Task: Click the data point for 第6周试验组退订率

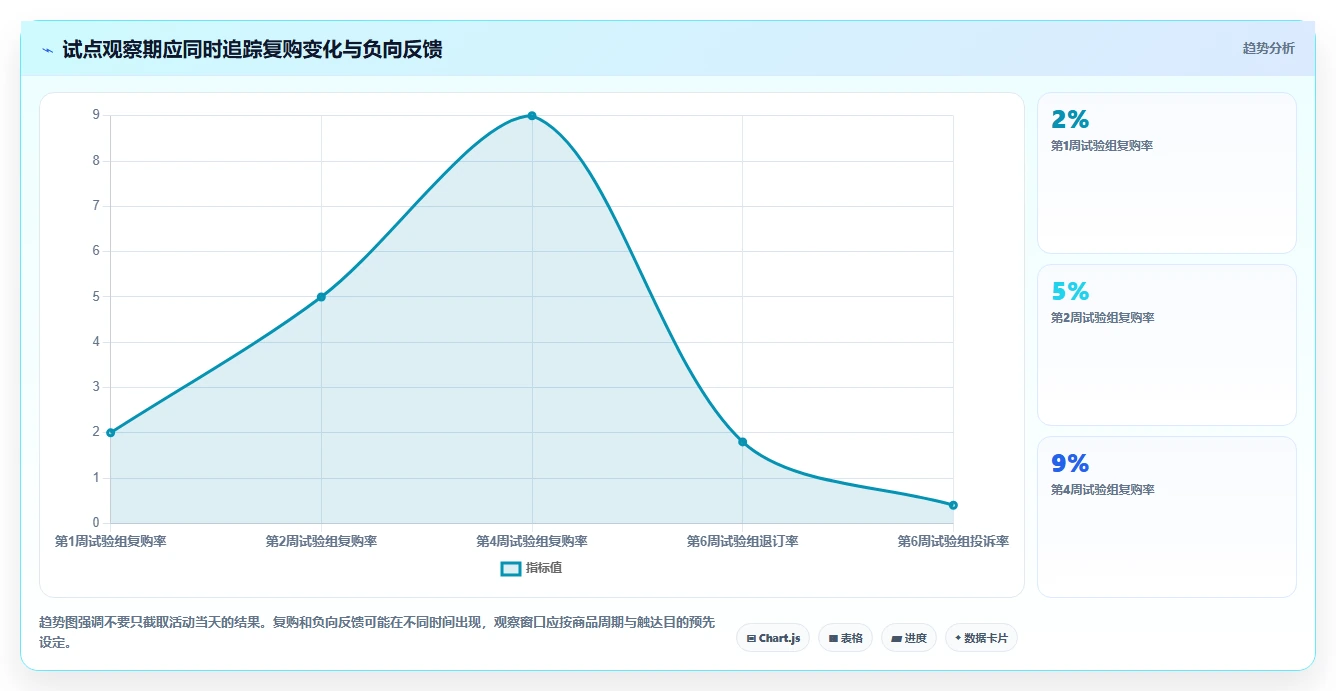Action: [742, 442]
